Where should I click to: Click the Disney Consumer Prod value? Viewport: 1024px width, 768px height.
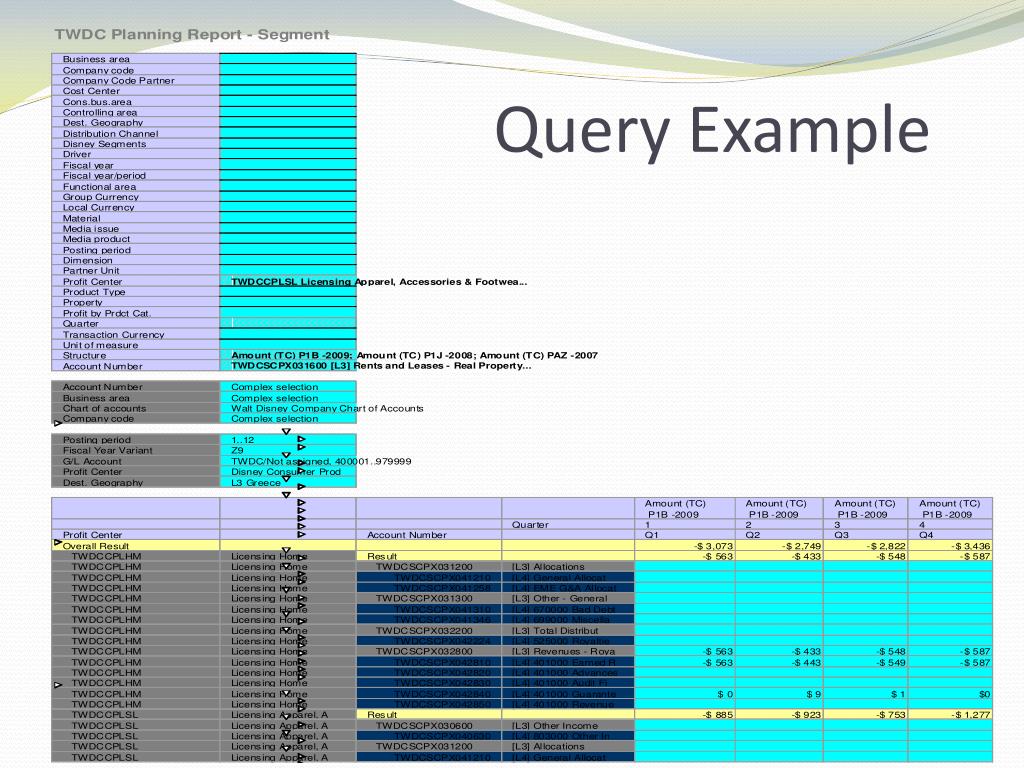click(285, 472)
